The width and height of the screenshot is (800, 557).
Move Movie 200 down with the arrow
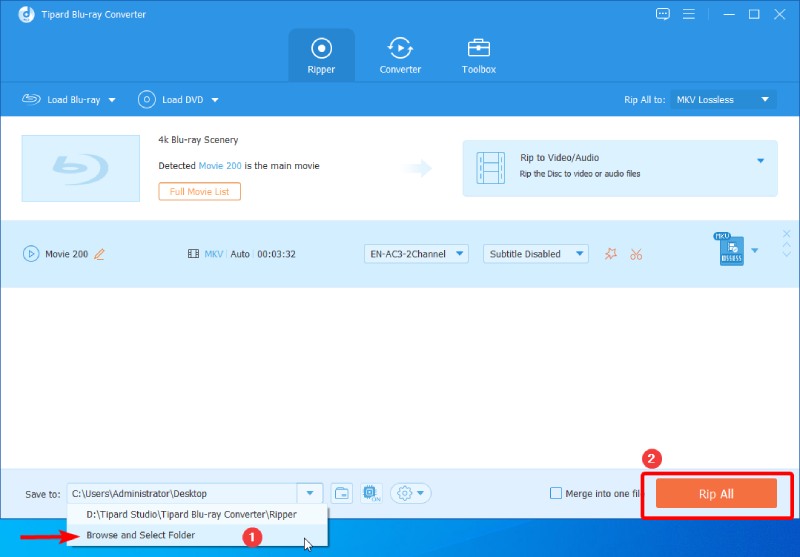pos(786,254)
